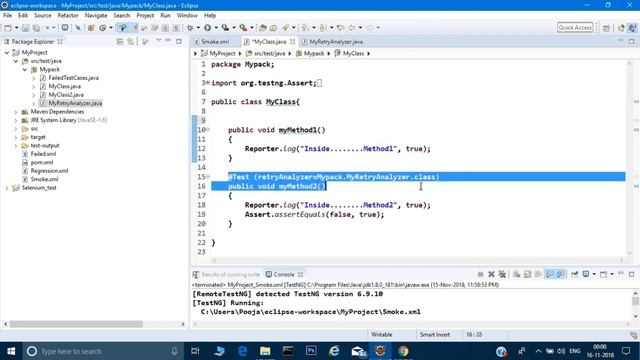Open the Source menu
The height and width of the screenshot is (360, 640).
[42, 16]
